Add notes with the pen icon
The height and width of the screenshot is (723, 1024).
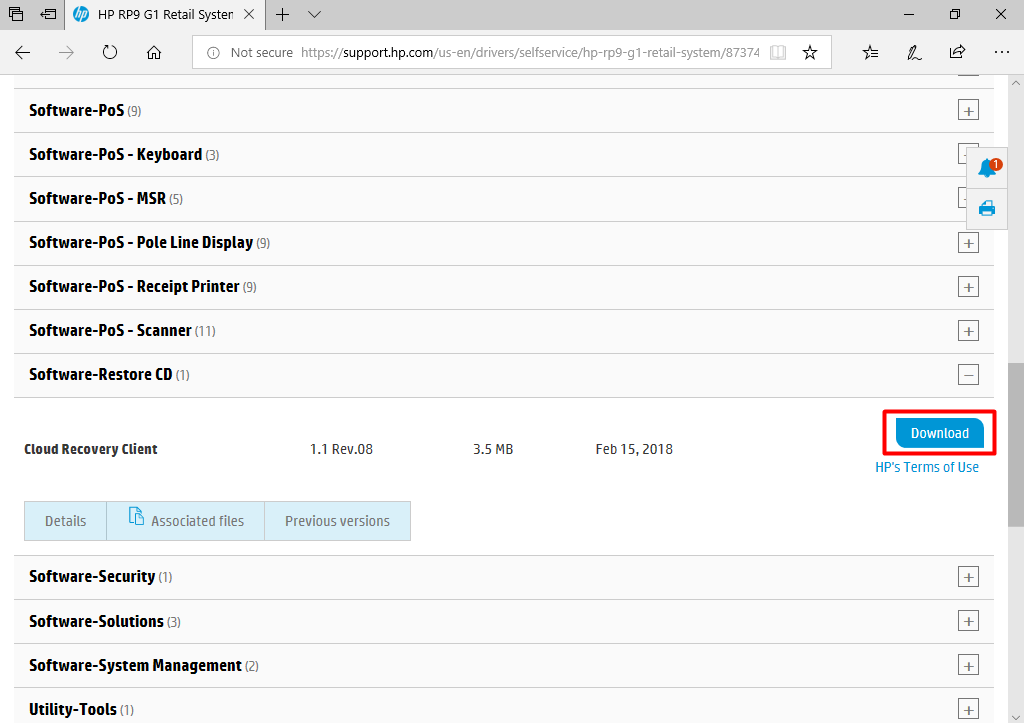pyautogui.click(x=914, y=52)
